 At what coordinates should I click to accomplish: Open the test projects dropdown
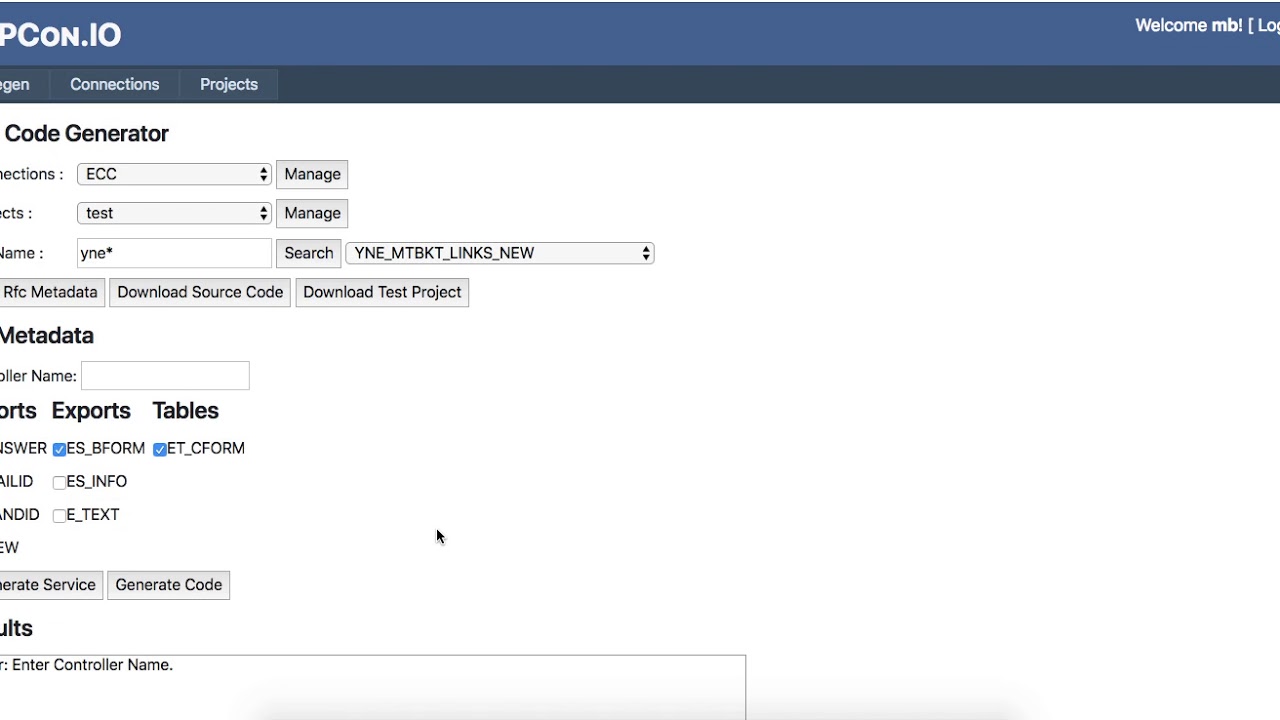coord(174,213)
